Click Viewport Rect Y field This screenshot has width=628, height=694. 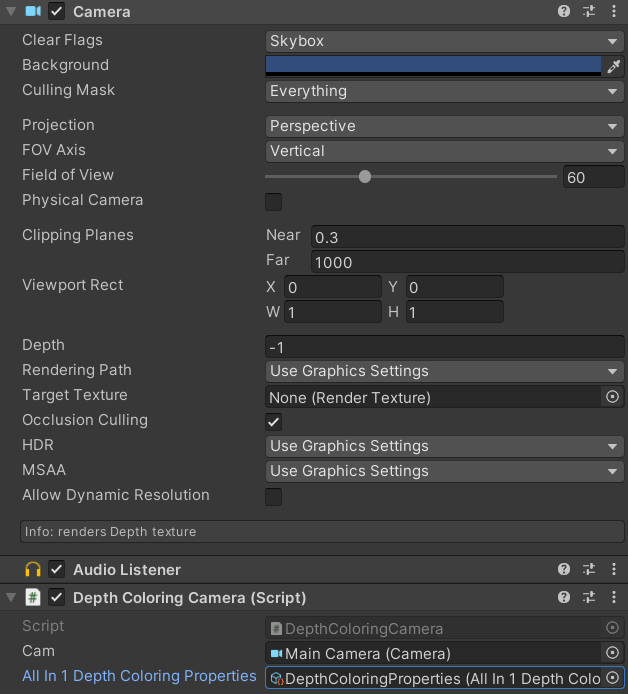tap(455, 287)
